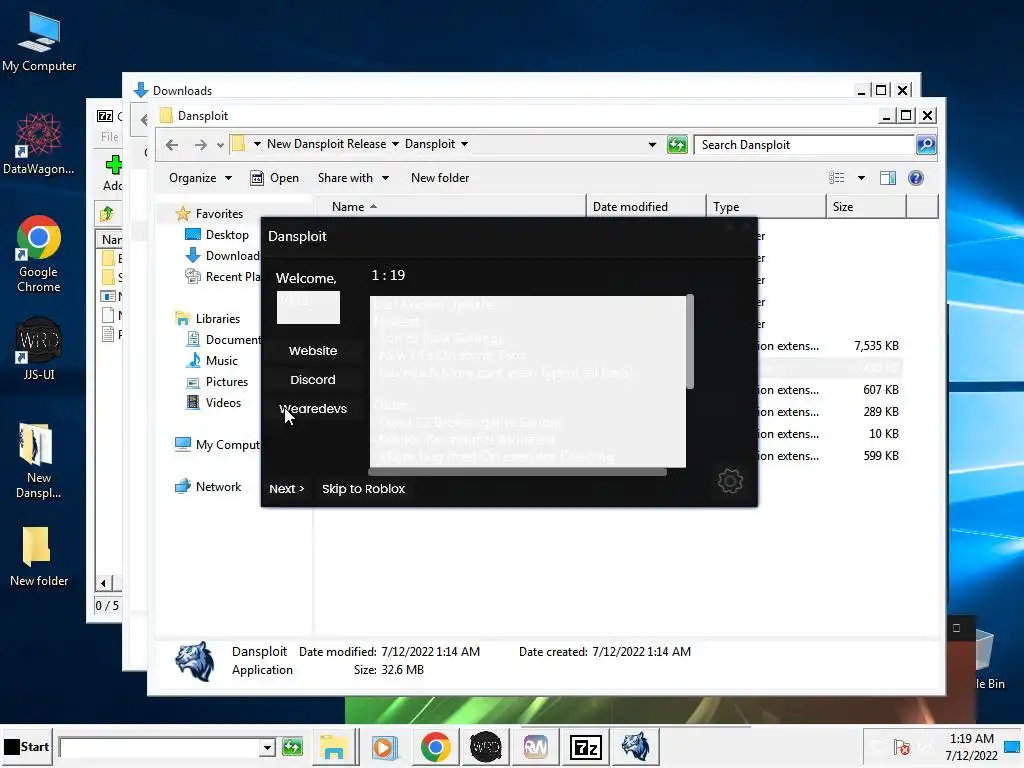This screenshot has height=768, width=1024.
Task: Click the Search Dansploit field
Action: click(804, 145)
